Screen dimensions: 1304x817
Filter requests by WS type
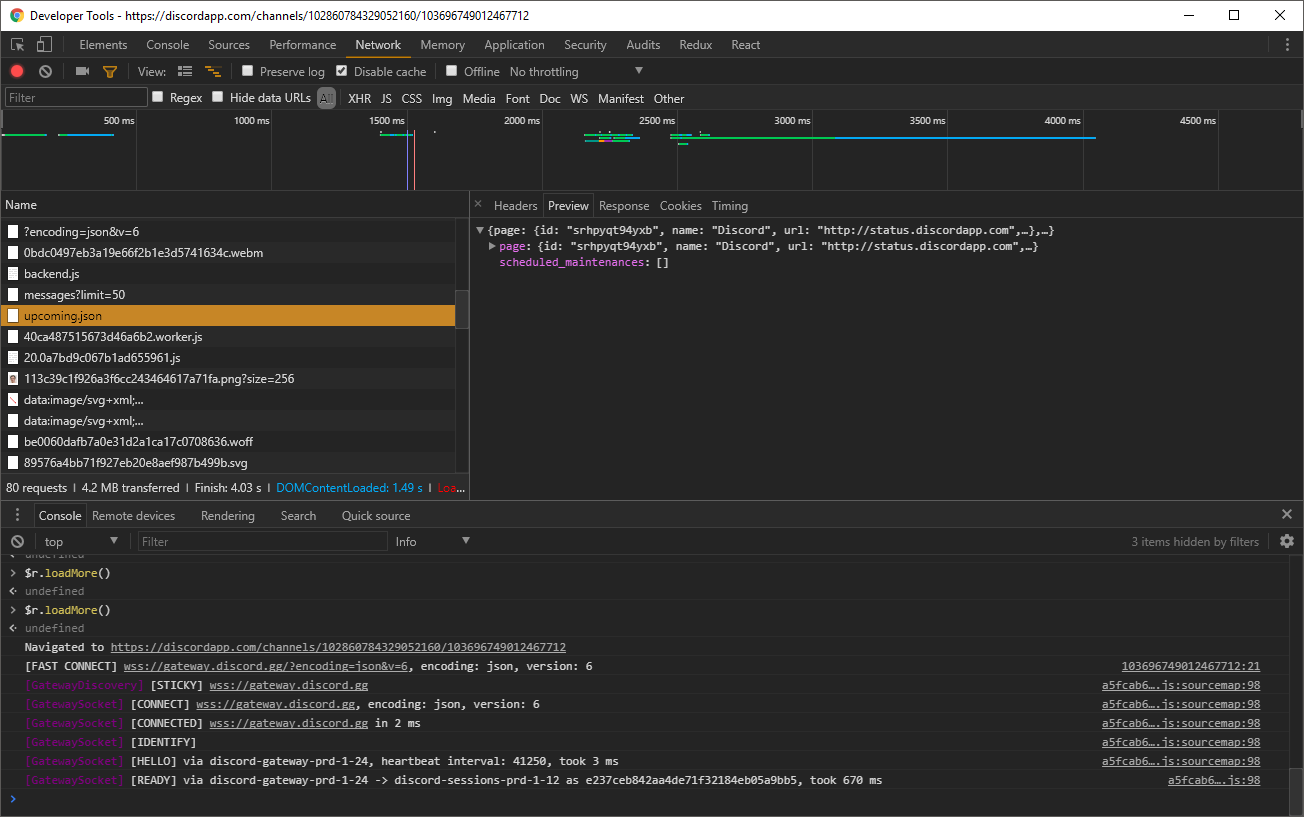pos(579,98)
